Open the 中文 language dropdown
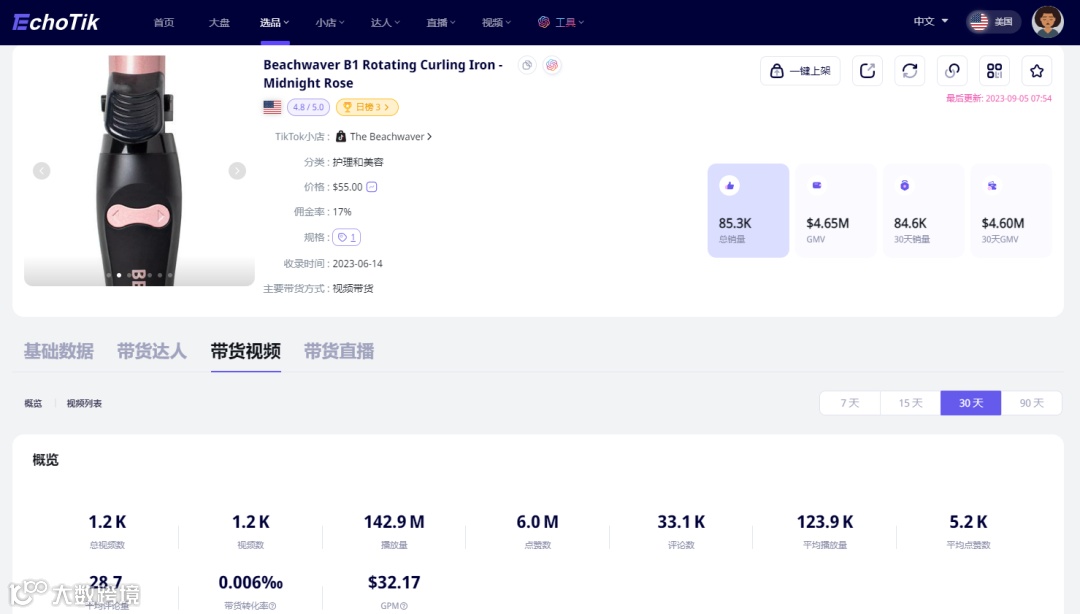 coord(931,21)
